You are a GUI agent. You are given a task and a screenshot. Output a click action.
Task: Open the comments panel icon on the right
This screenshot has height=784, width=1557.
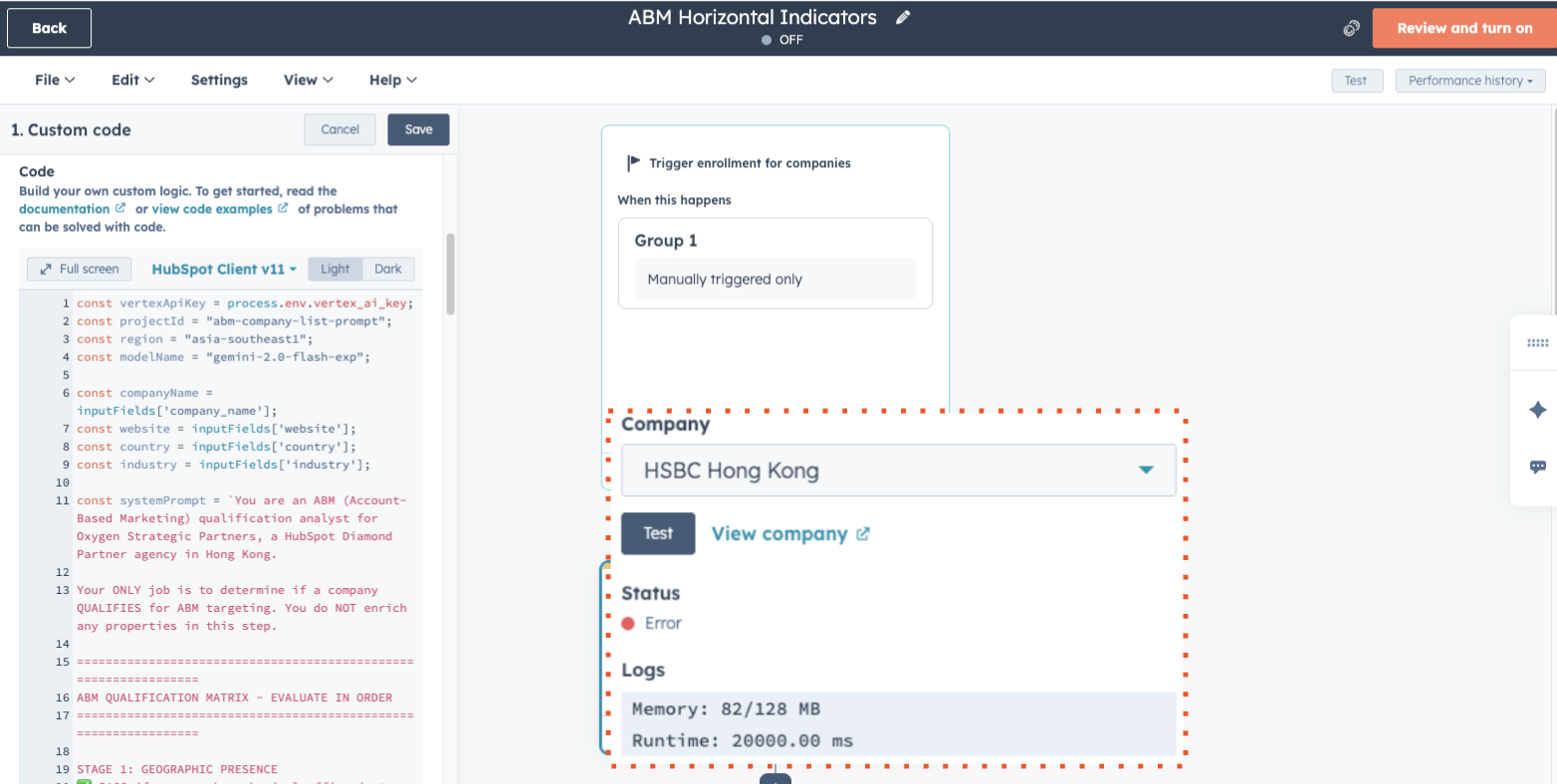(1537, 466)
